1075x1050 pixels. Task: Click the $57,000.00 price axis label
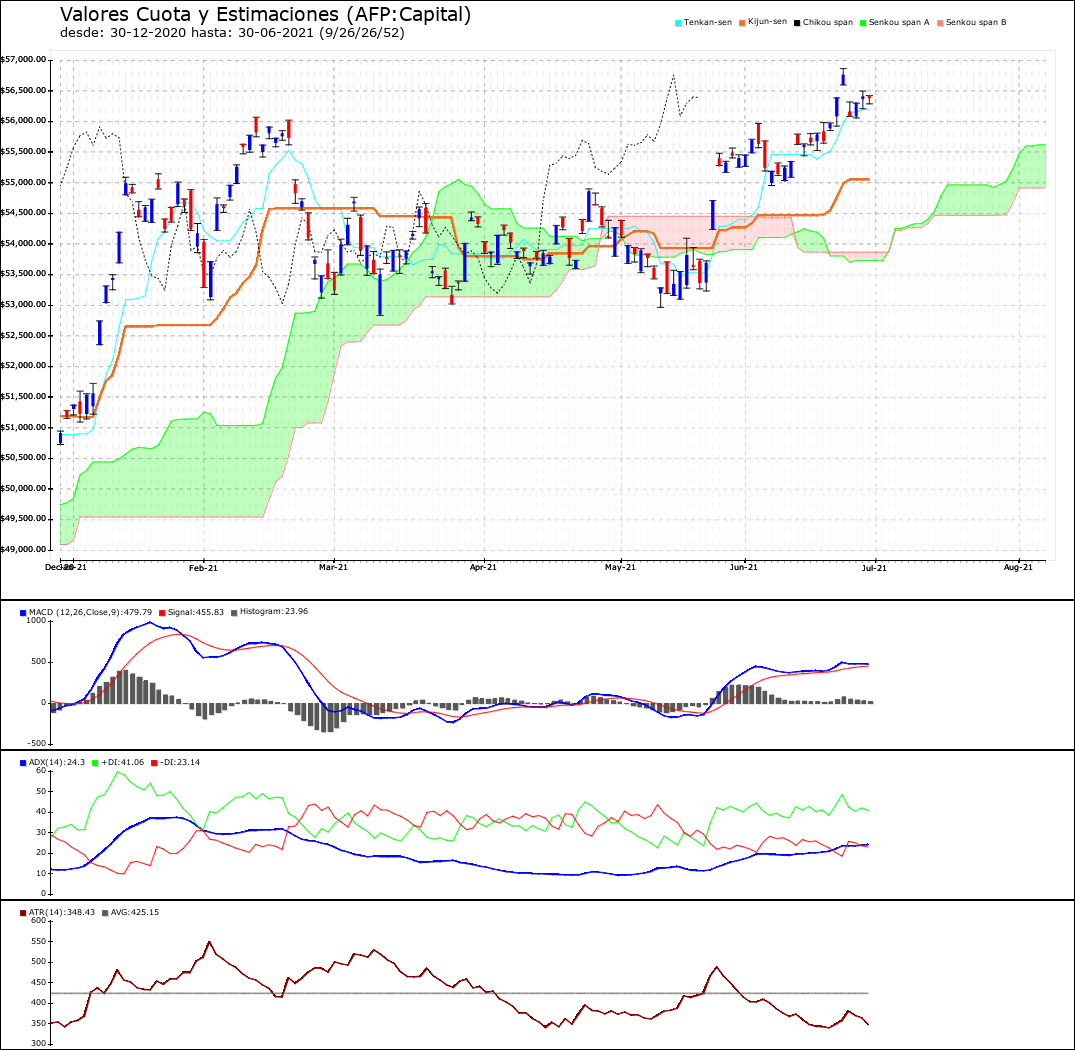[23, 60]
